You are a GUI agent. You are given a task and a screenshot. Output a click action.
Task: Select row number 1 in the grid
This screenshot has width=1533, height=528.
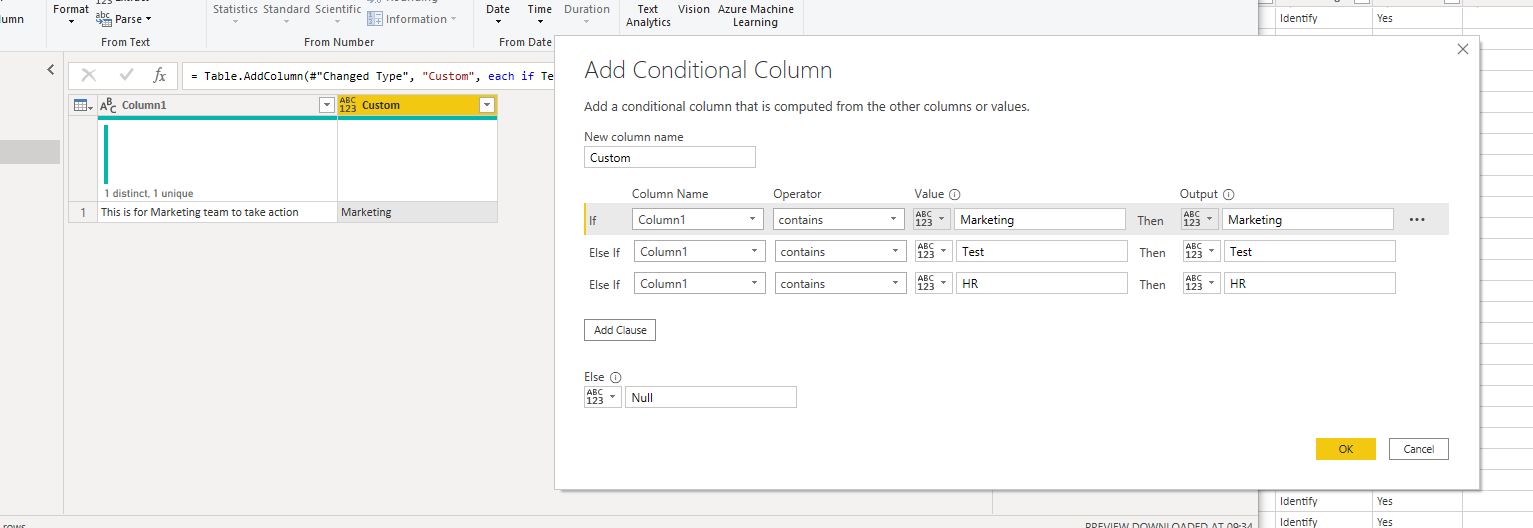click(x=83, y=212)
